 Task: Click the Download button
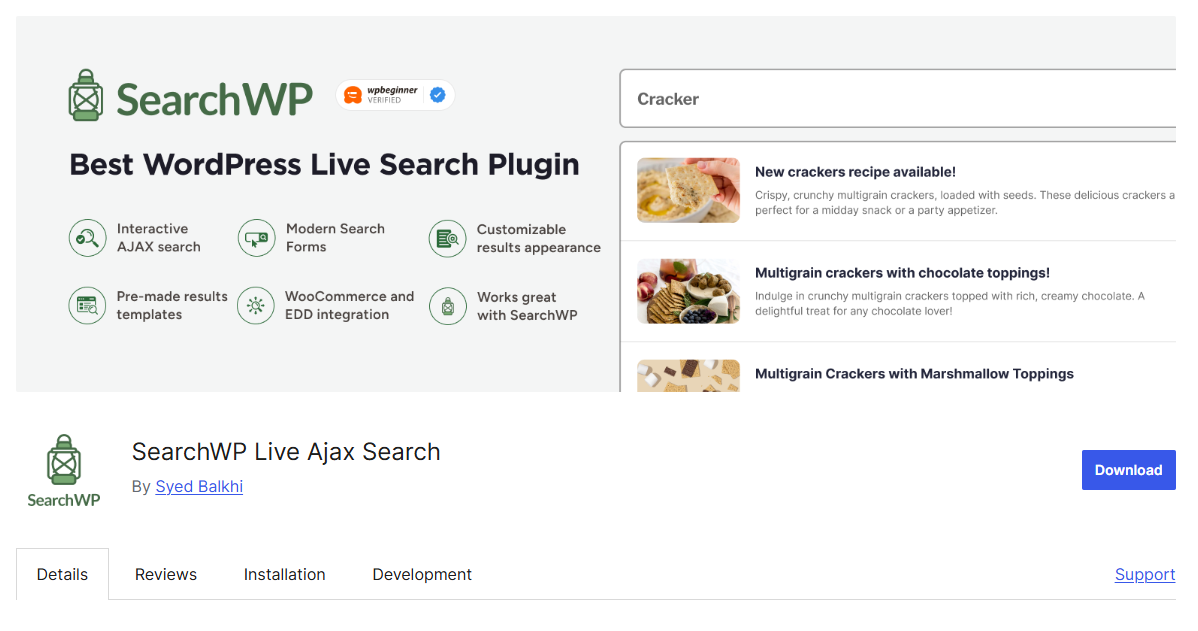[x=1128, y=469]
